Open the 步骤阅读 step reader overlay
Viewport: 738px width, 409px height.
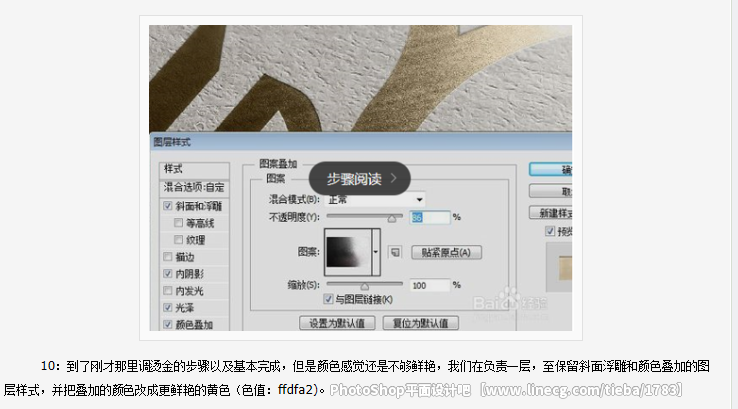click(x=360, y=178)
